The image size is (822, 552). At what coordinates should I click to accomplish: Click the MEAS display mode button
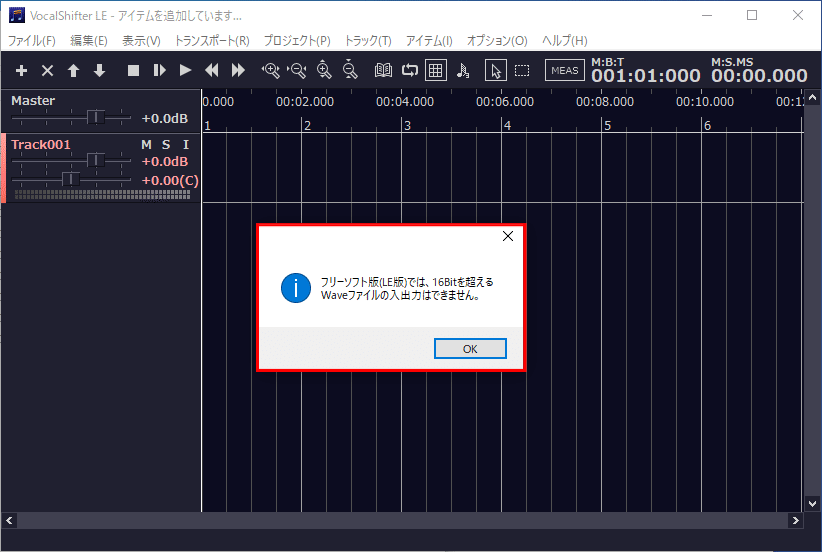(x=565, y=70)
